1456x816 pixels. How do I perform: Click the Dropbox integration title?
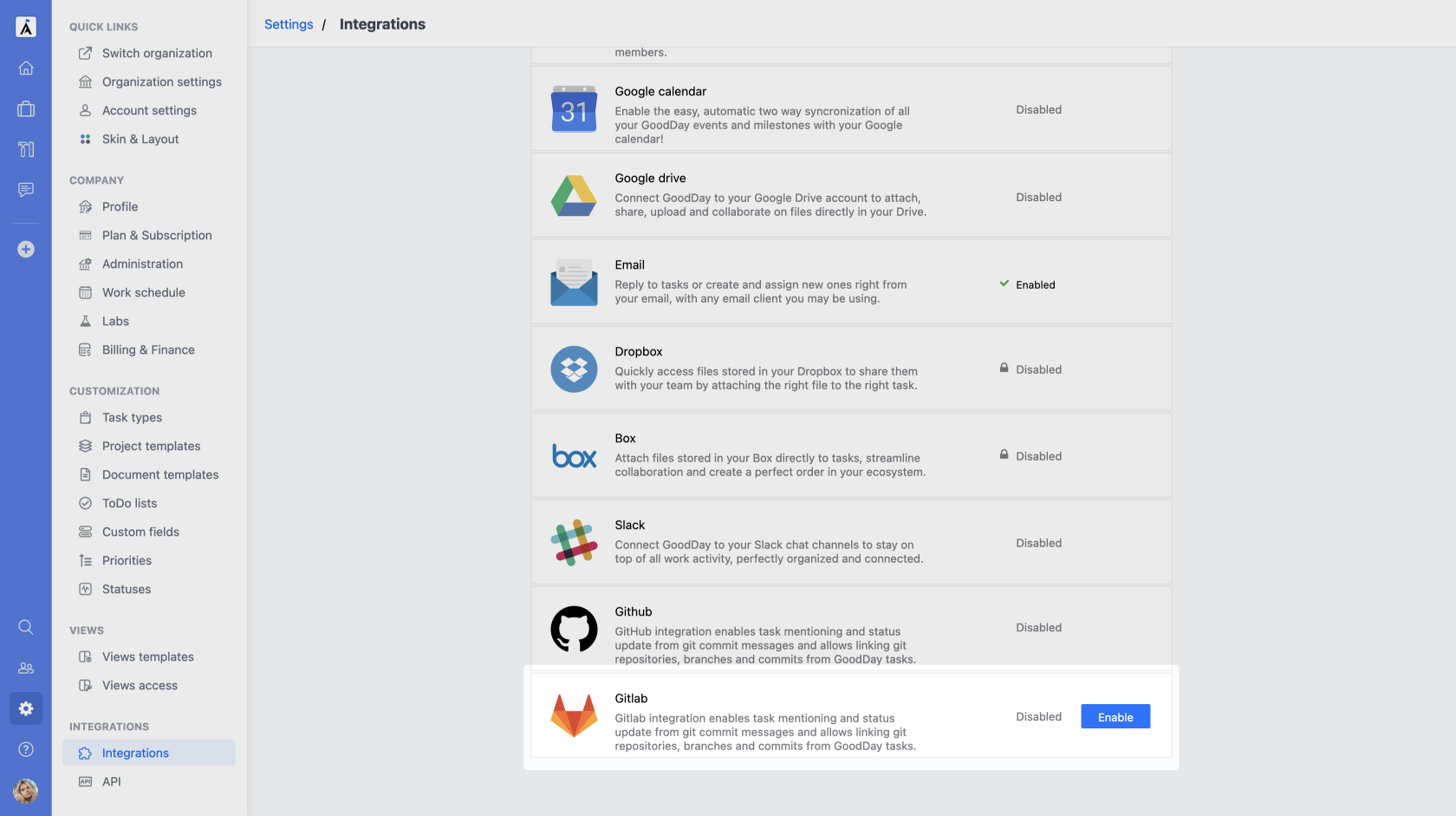[x=639, y=351]
